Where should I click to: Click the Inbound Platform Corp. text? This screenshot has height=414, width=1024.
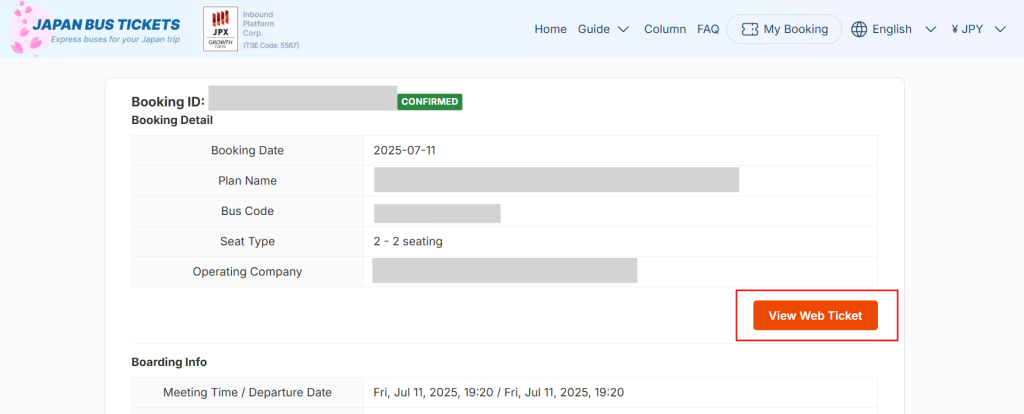260,23
